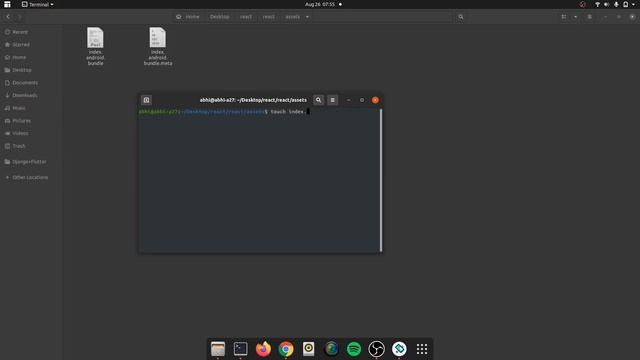Viewport: 640px width, 360px height.
Task: Open the teal diamond app in dock
Action: tap(399, 349)
